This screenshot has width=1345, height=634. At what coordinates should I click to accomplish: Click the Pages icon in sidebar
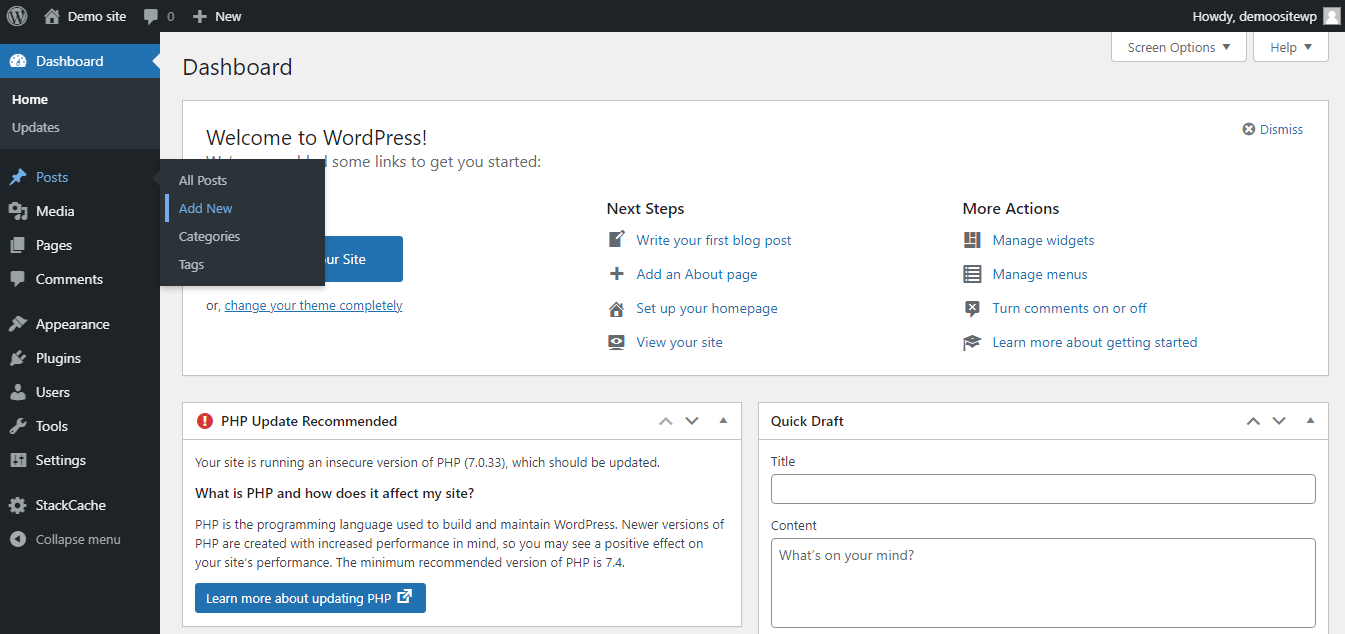point(18,245)
